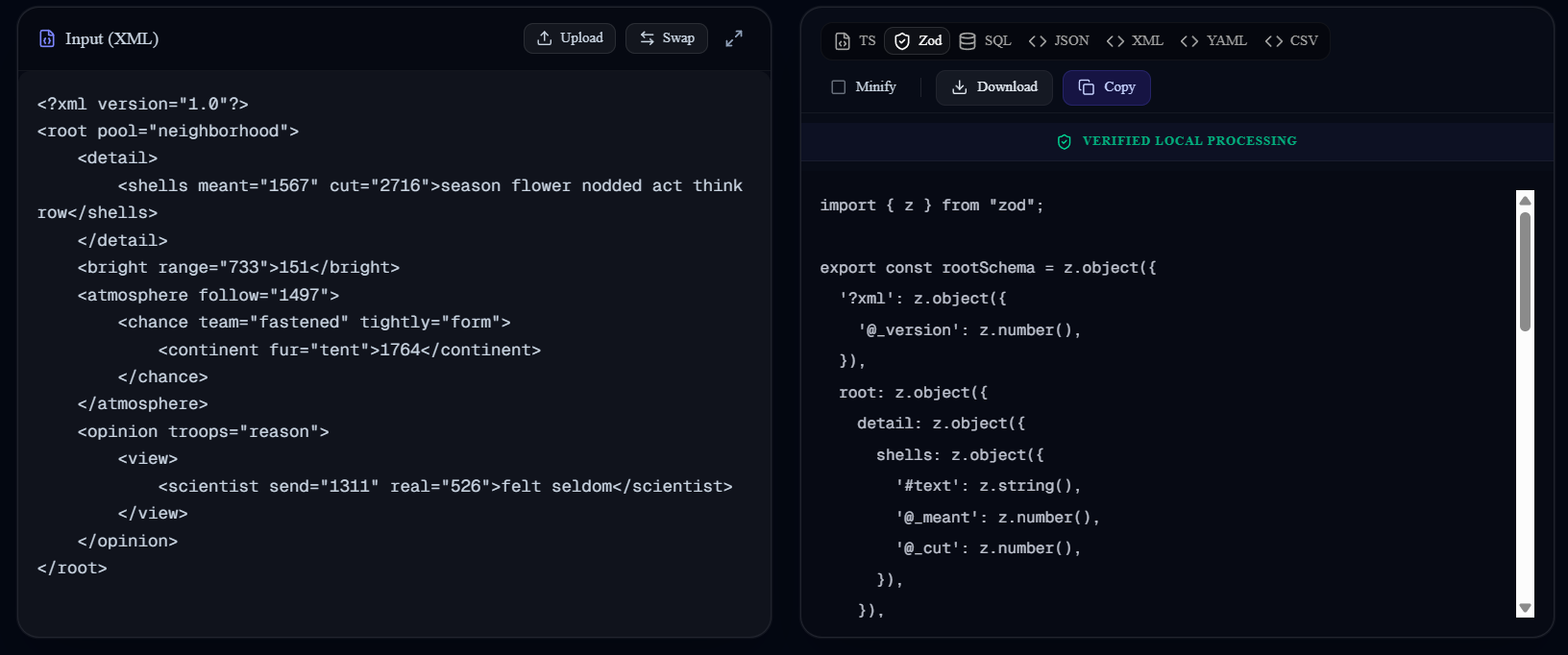The image size is (1568, 655).
Task: Click the '@_version' line in output
Action: (969, 330)
